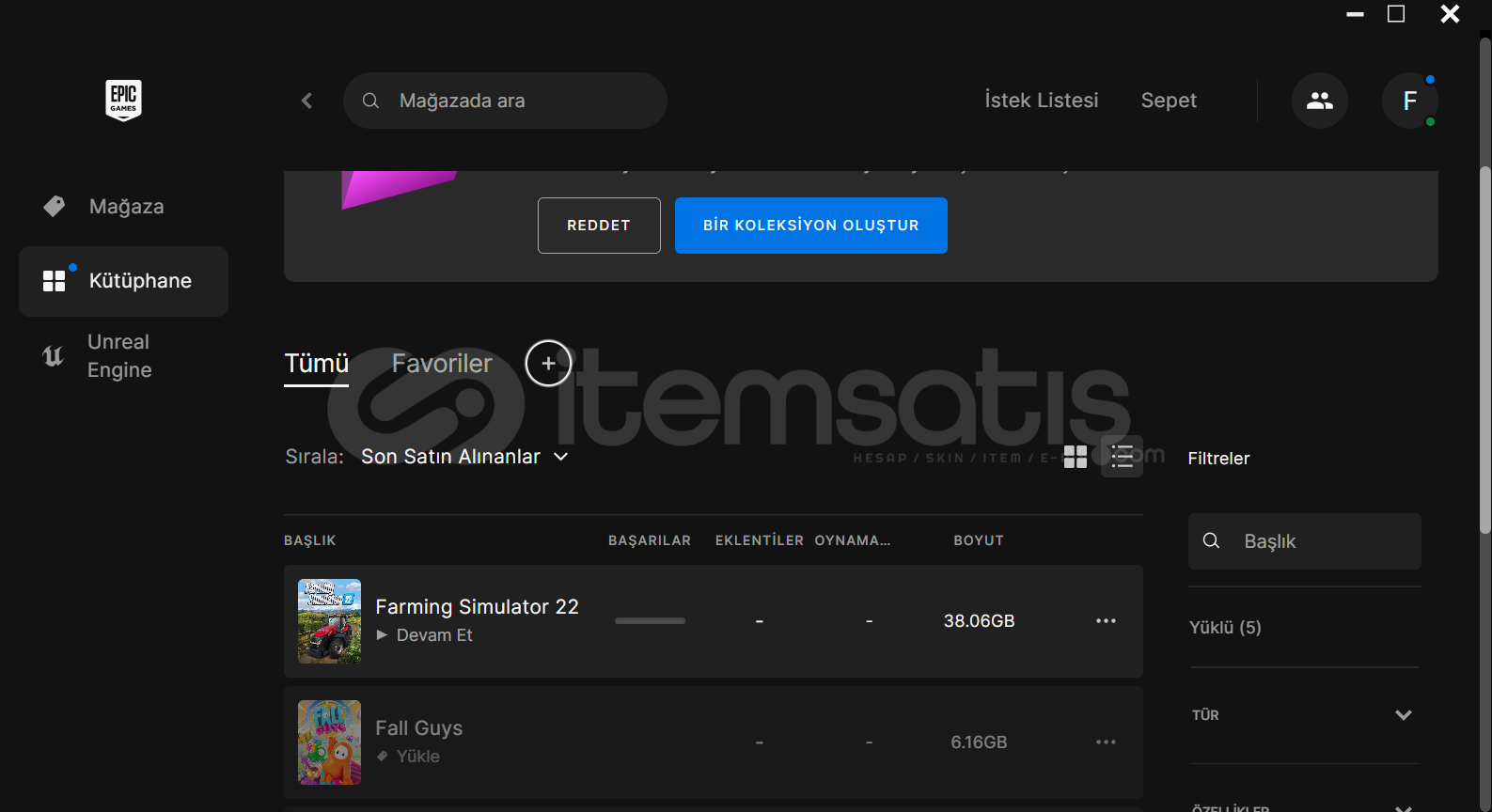Sort by EKLENTİLER column header
Image resolution: width=1492 pixels, height=812 pixels.
coord(760,540)
